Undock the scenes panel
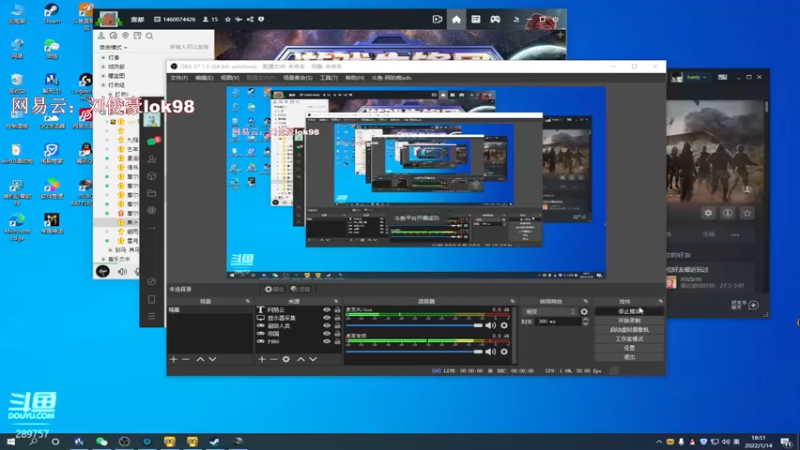The width and height of the screenshot is (800, 450). click(247, 301)
